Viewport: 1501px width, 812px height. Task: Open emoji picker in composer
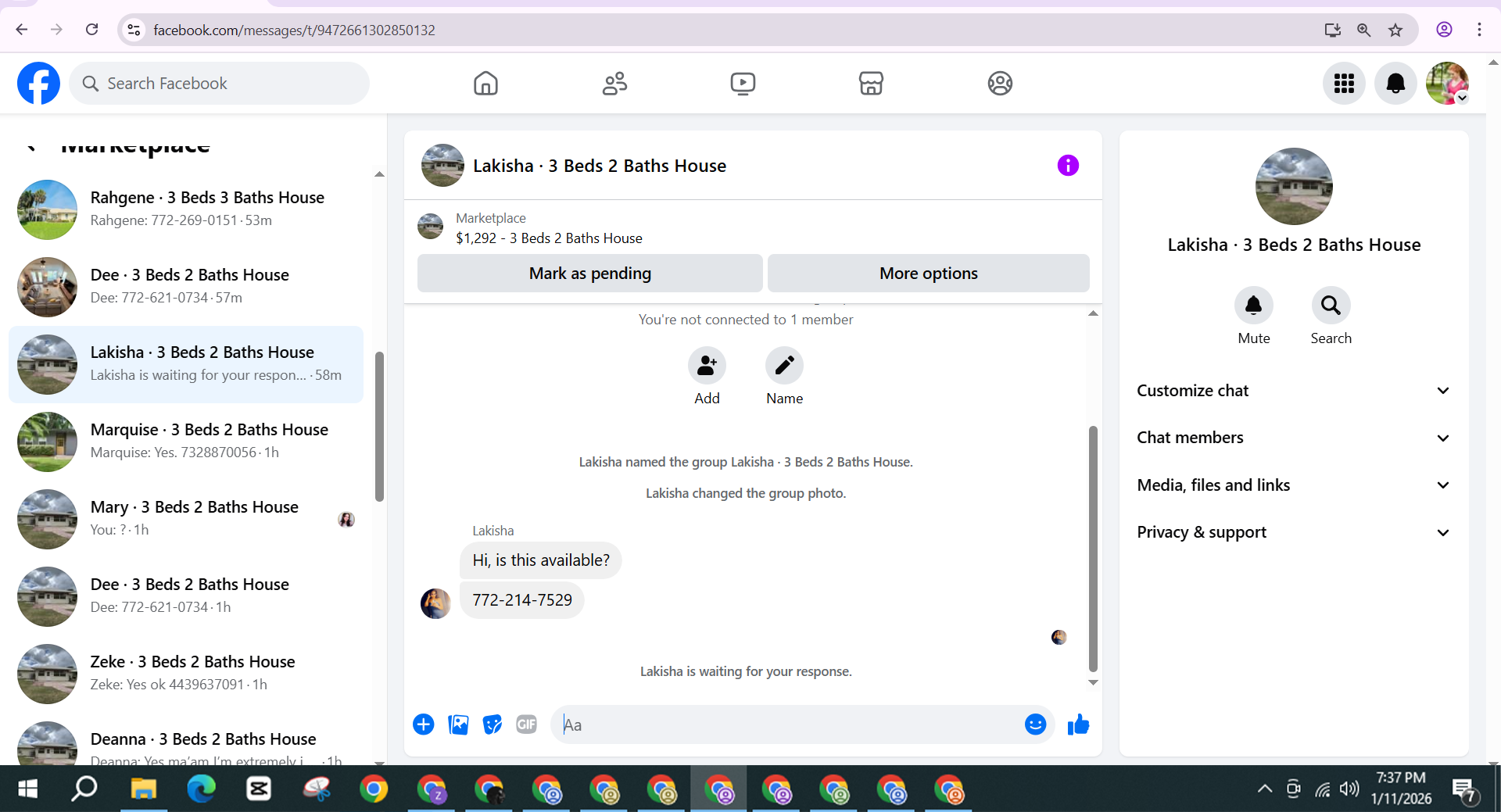(1035, 724)
